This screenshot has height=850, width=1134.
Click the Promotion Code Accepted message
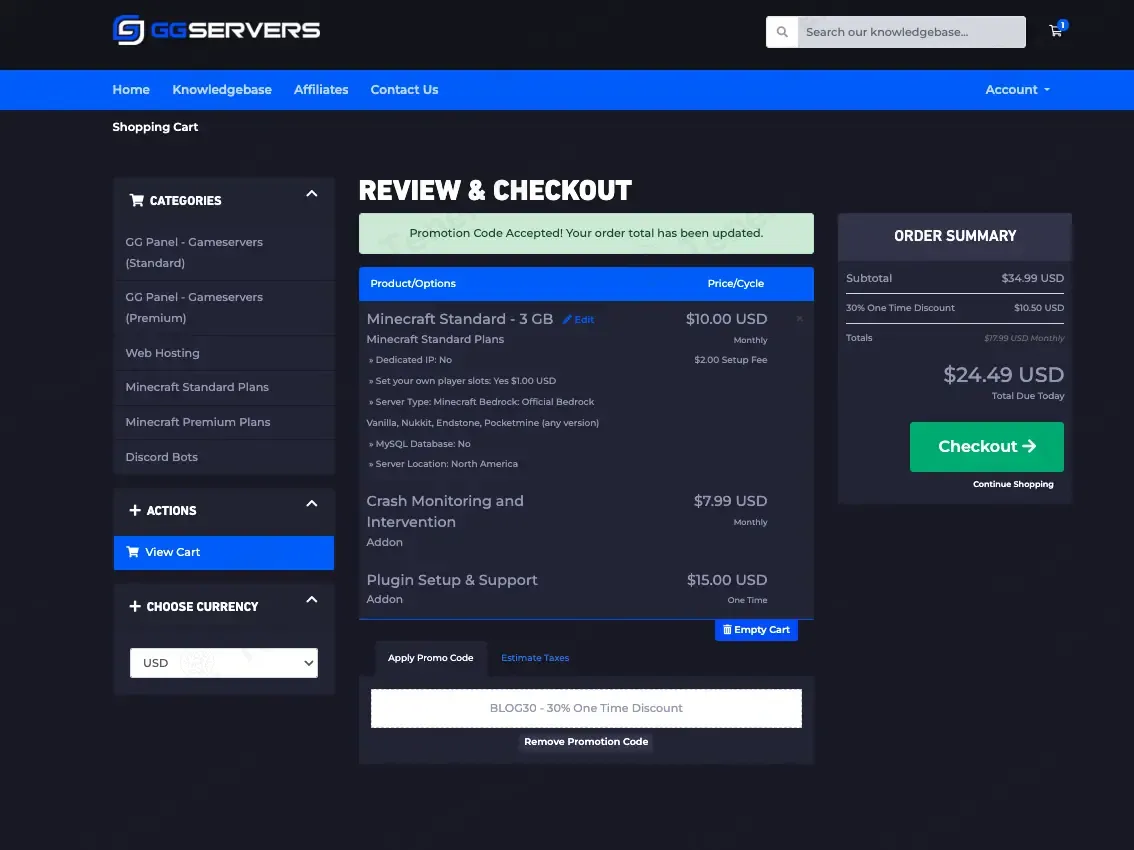pos(586,233)
